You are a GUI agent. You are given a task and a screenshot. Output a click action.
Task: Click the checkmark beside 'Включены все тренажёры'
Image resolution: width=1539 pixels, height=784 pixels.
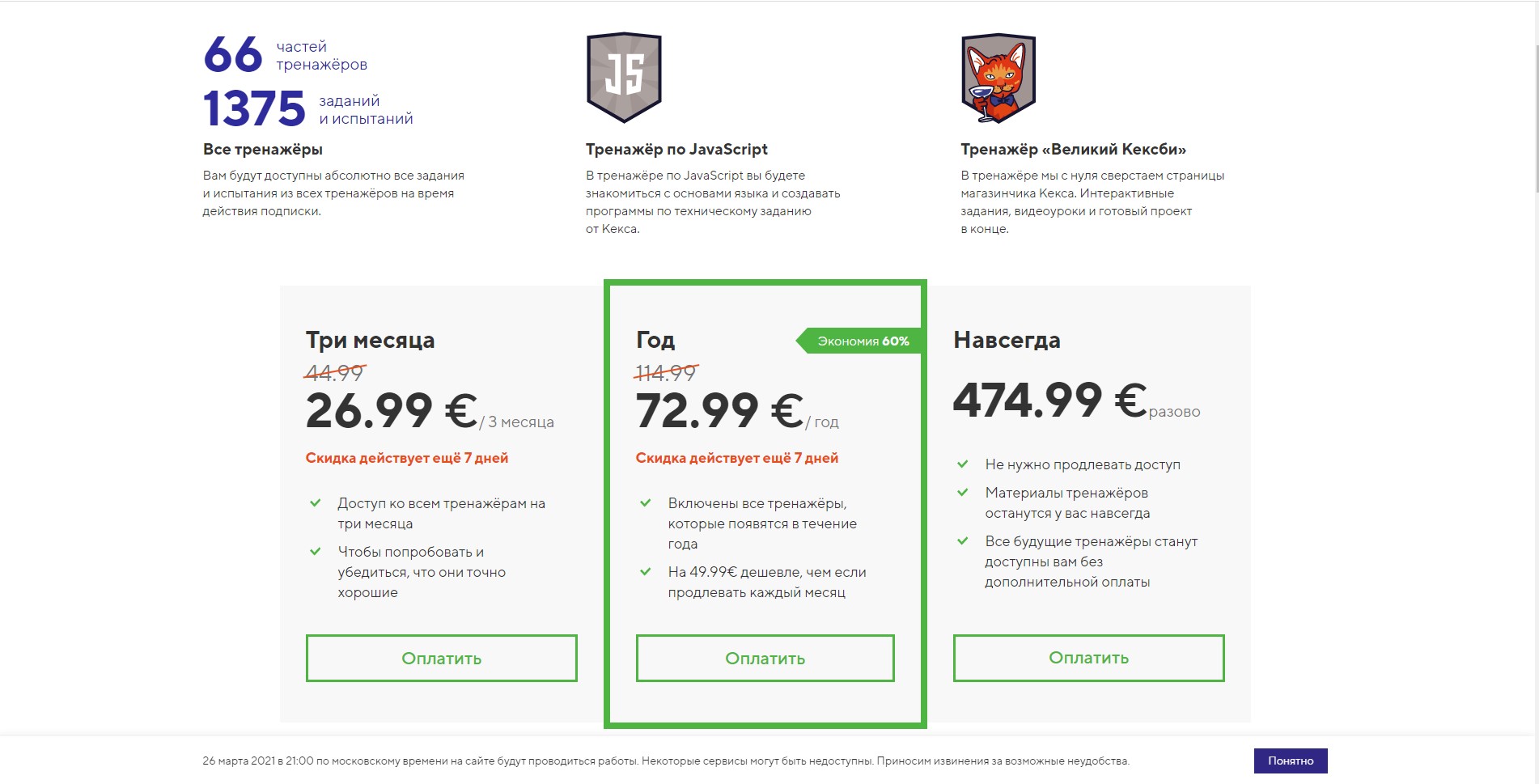(x=645, y=502)
